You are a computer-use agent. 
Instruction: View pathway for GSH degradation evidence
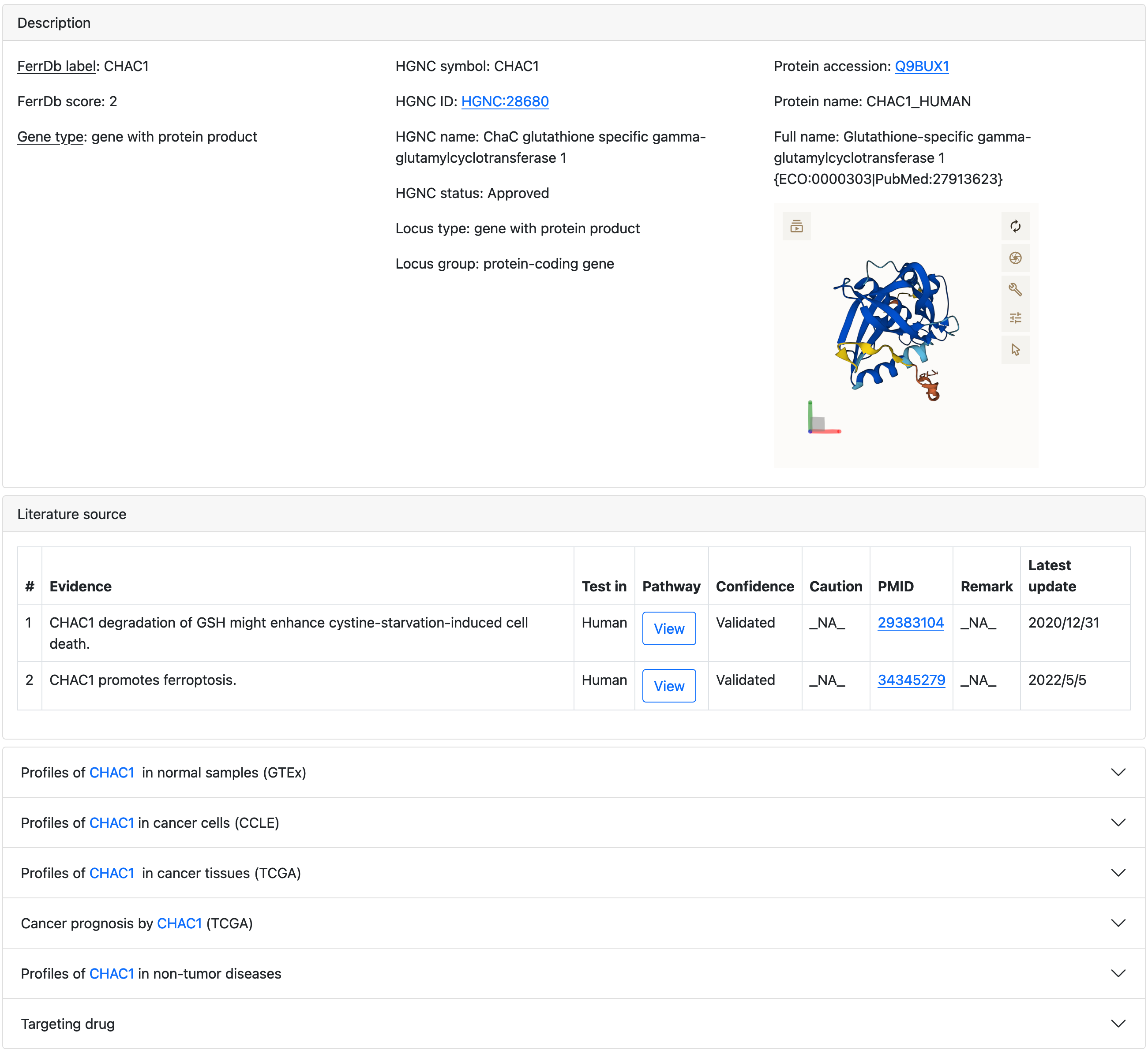[x=669, y=628]
